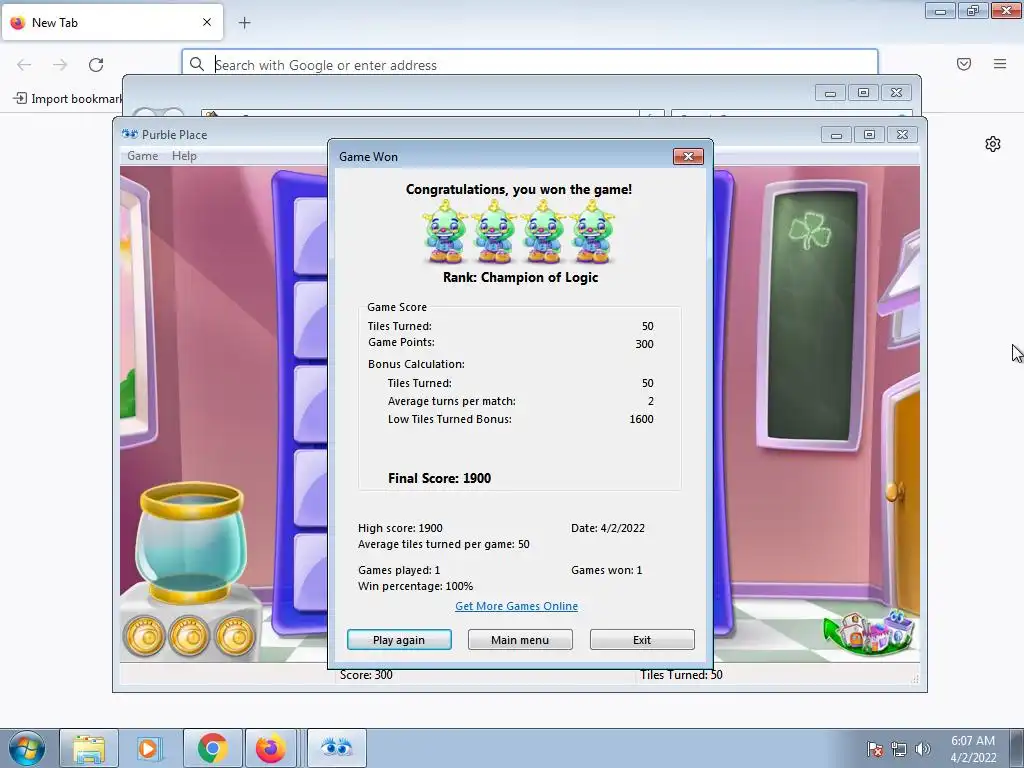This screenshot has width=1024, height=768.
Task: Minimize the Firefox window
Action: 940,10
